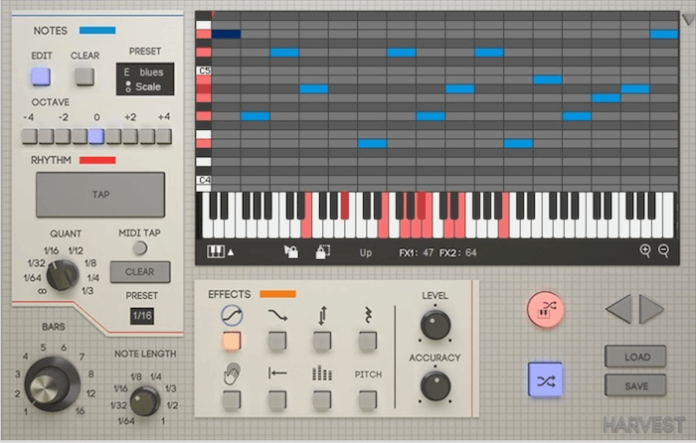
Task: Click the LOAD button
Action: tap(636, 356)
